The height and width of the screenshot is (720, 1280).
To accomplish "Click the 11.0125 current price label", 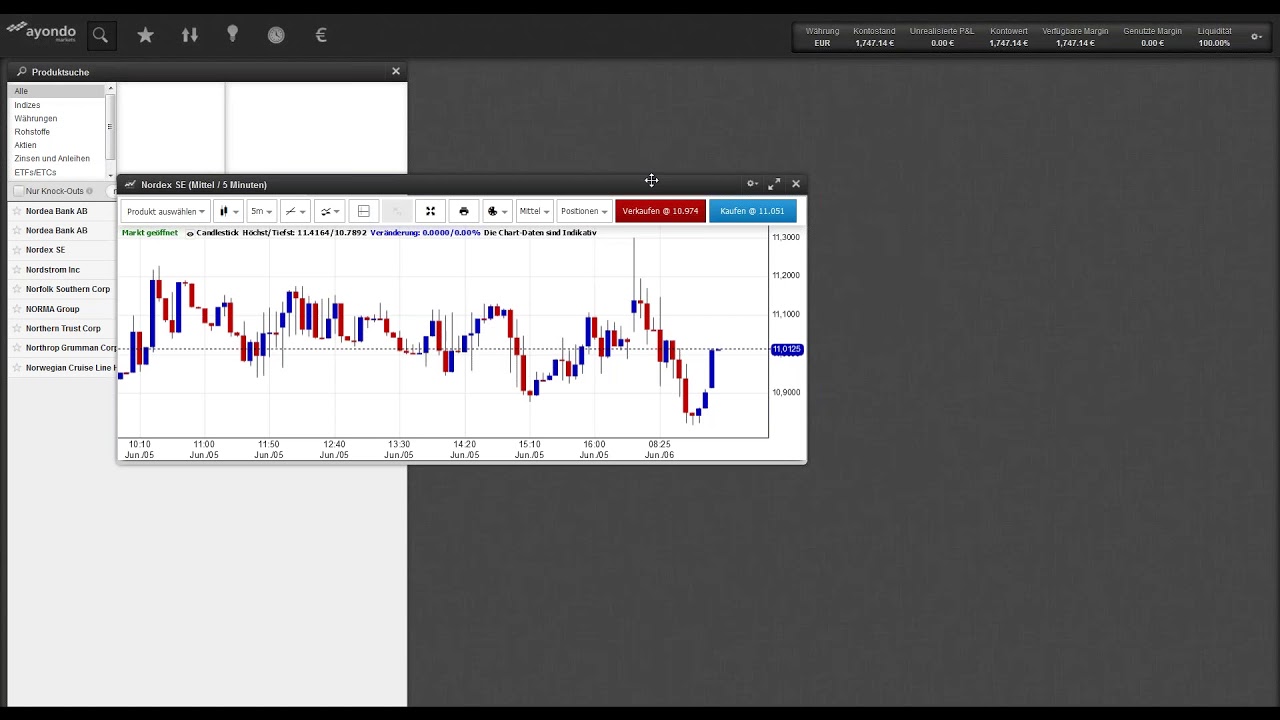I will tap(787, 349).
